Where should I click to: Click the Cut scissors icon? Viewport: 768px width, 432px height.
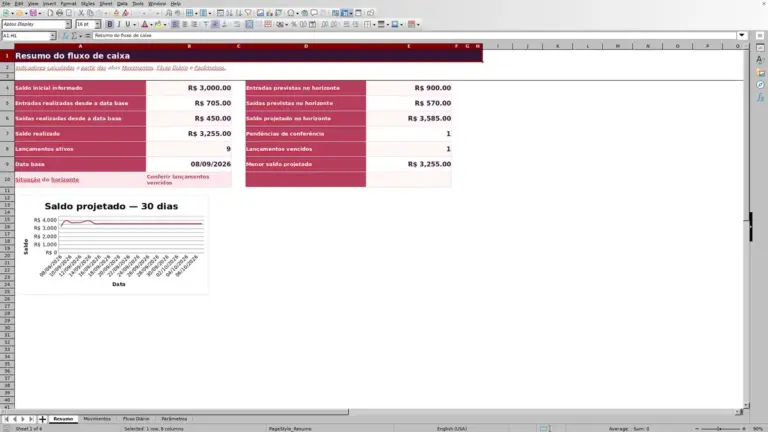pos(81,13)
